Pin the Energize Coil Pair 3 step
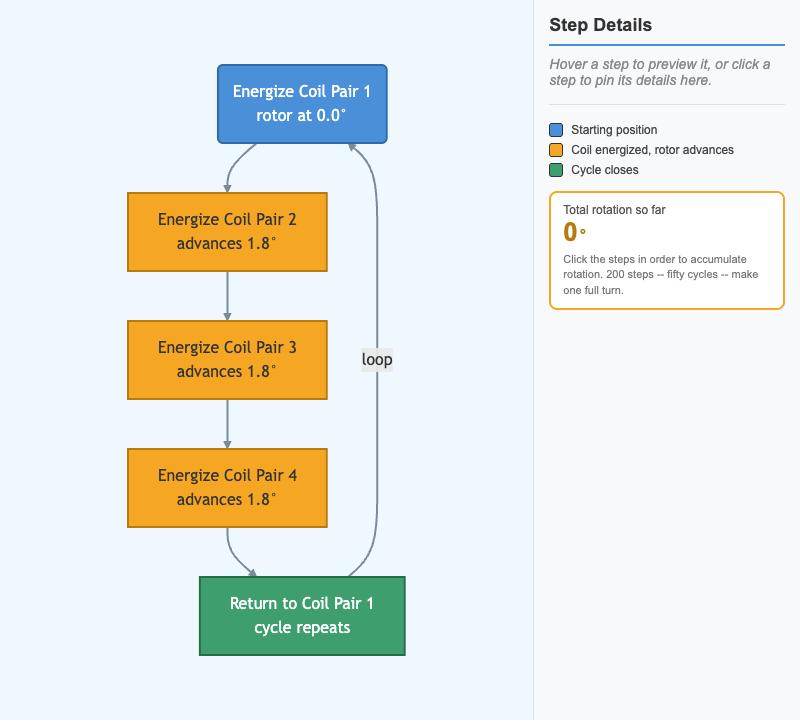The width and height of the screenshot is (800, 722). coord(227,360)
